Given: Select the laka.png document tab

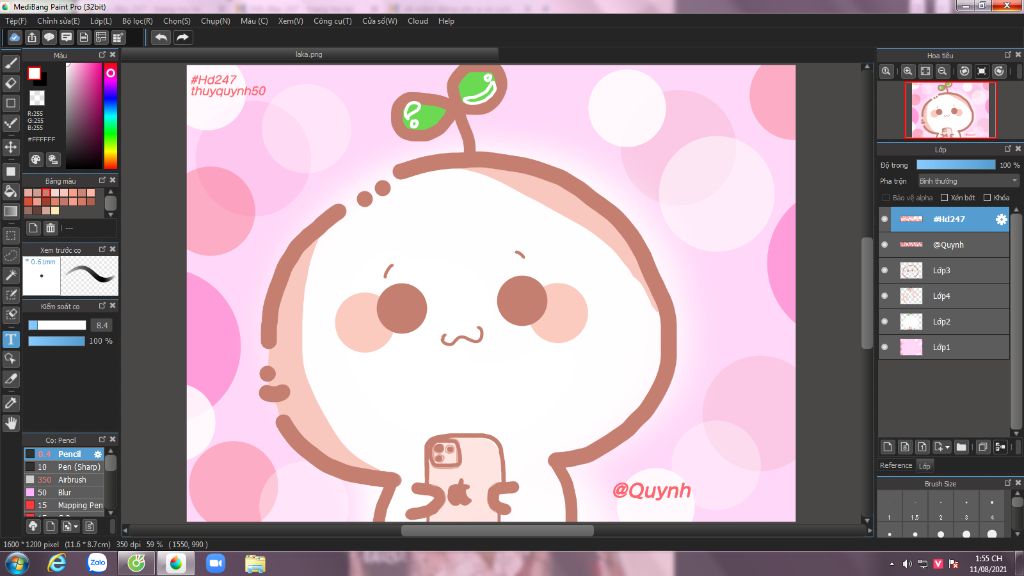Looking at the screenshot, I should tap(309, 54).
